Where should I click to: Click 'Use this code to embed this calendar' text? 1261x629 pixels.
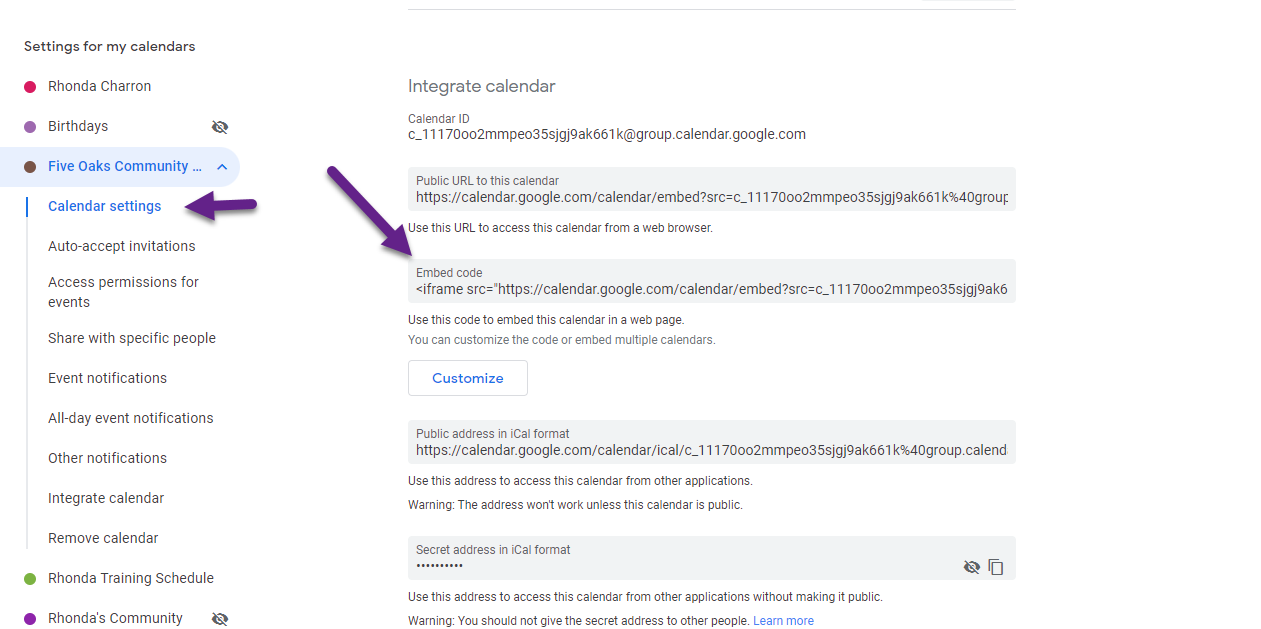coord(546,320)
